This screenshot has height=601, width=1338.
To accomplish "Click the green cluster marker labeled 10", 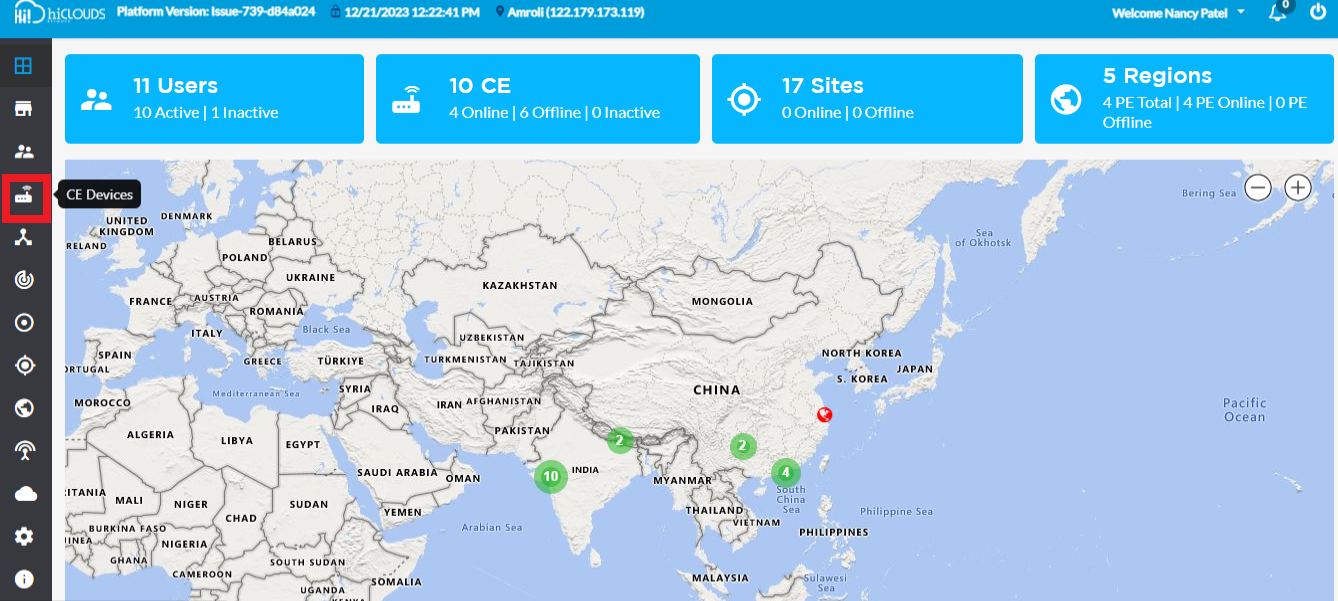I will point(551,476).
